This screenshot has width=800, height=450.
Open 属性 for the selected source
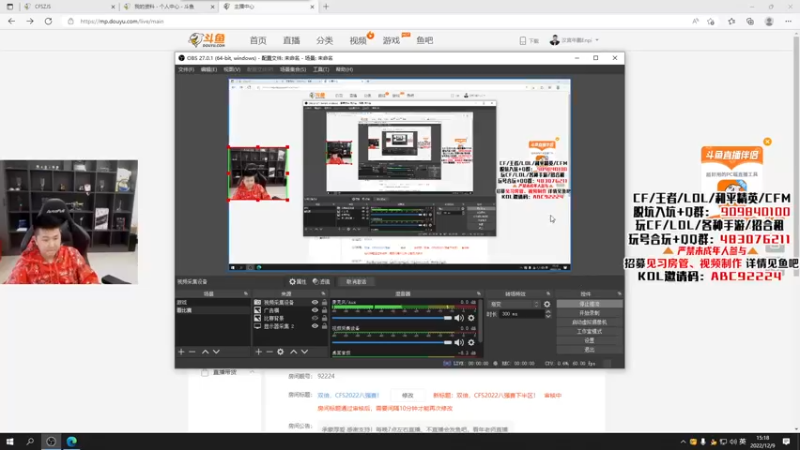297,282
